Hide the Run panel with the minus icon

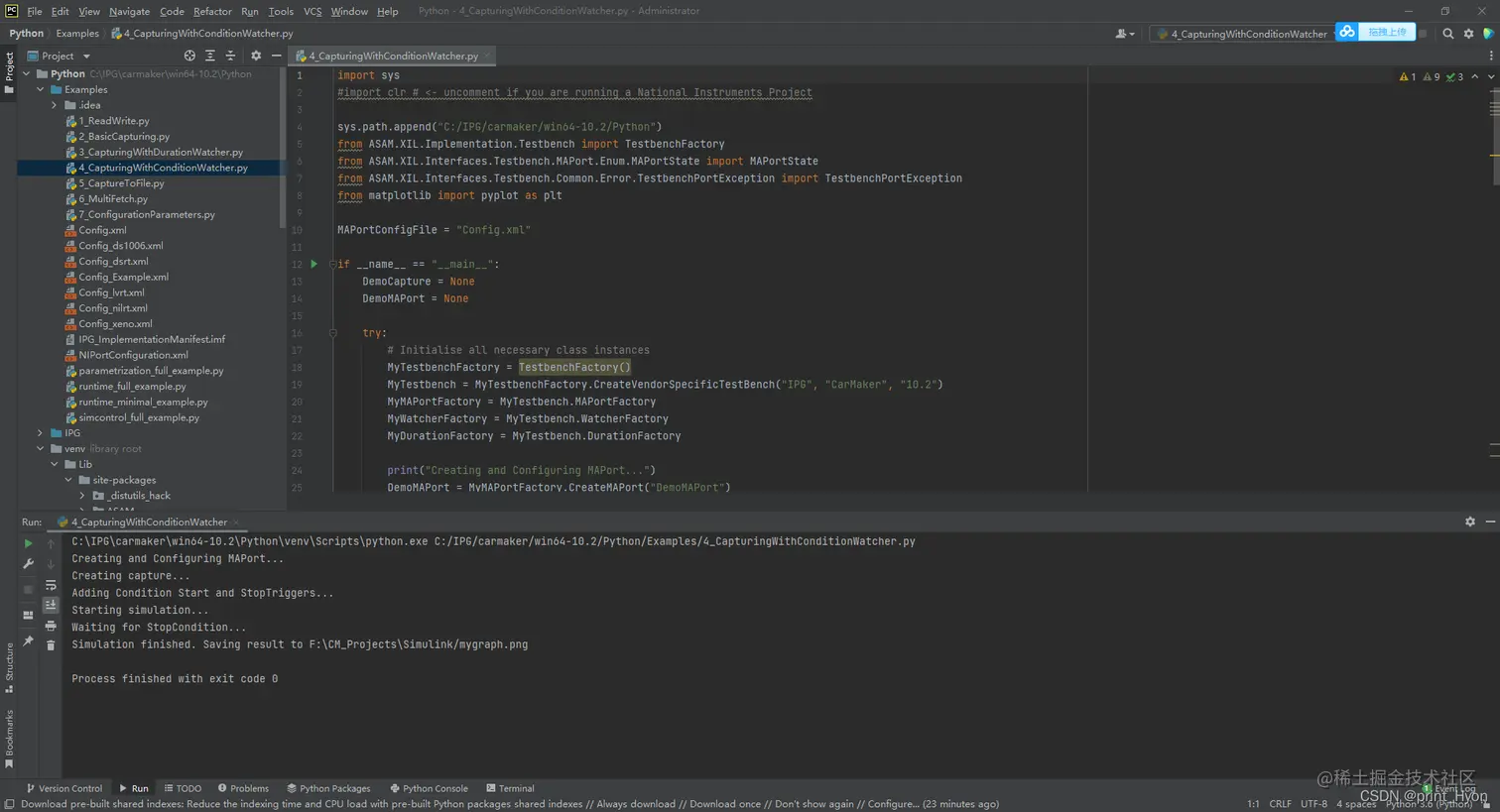[1490, 522]
